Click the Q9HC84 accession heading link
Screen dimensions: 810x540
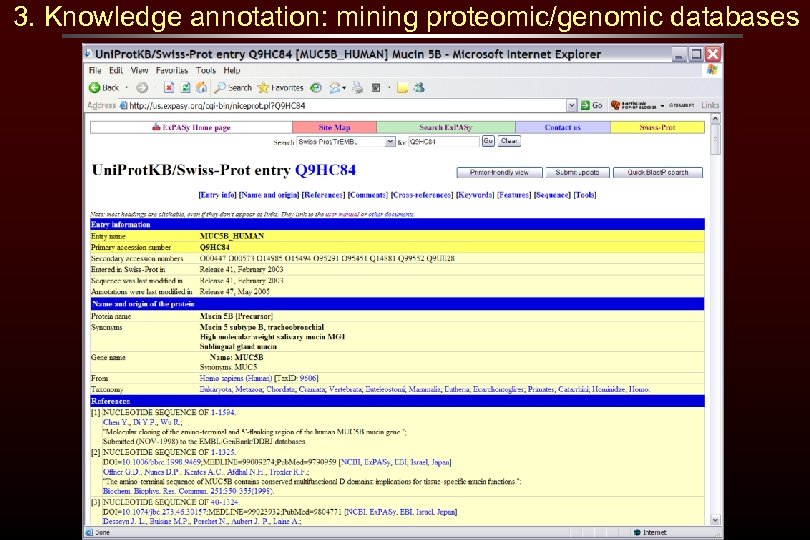coord(325,171)
